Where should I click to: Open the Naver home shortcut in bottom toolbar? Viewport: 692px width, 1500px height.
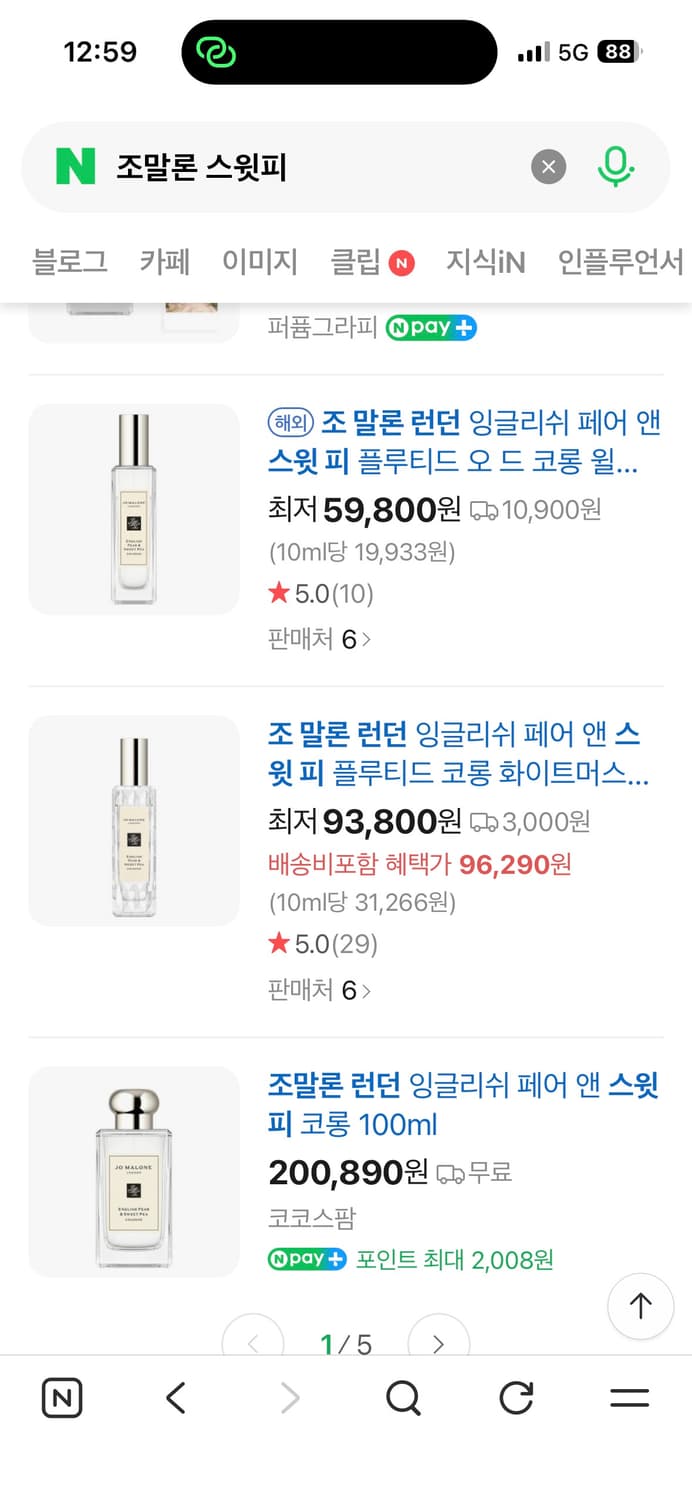tap(61, 1398)
